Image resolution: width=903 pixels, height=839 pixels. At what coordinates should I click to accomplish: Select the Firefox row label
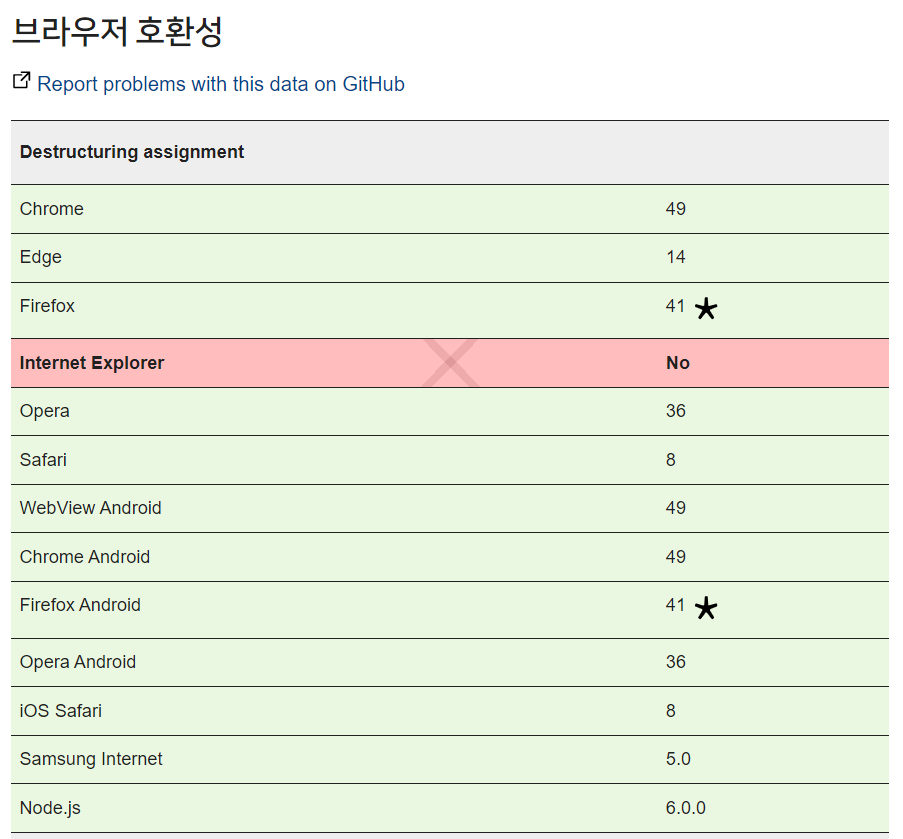tap(47, 306)
